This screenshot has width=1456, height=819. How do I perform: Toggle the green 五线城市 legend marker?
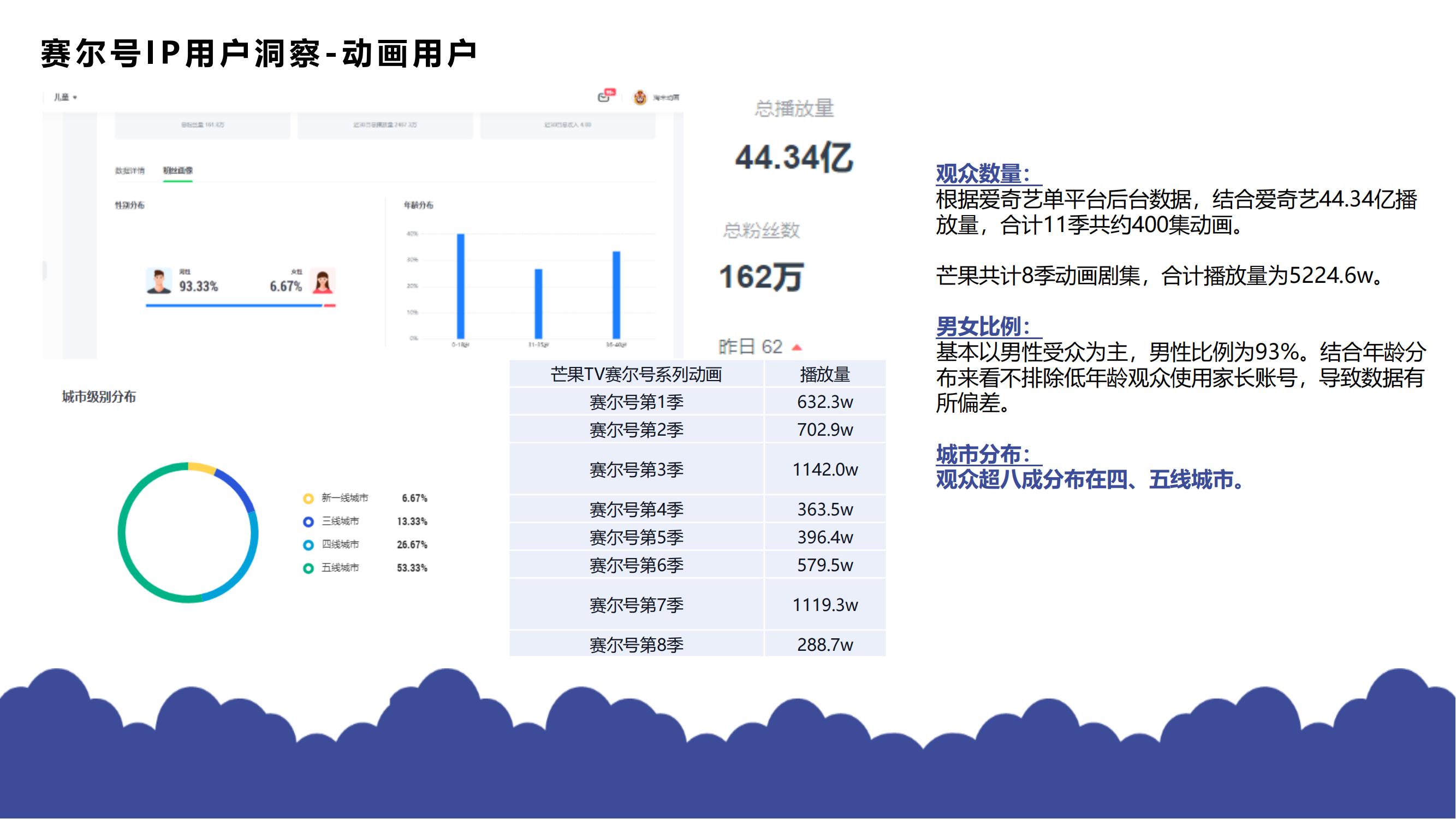tap(308, 568)
